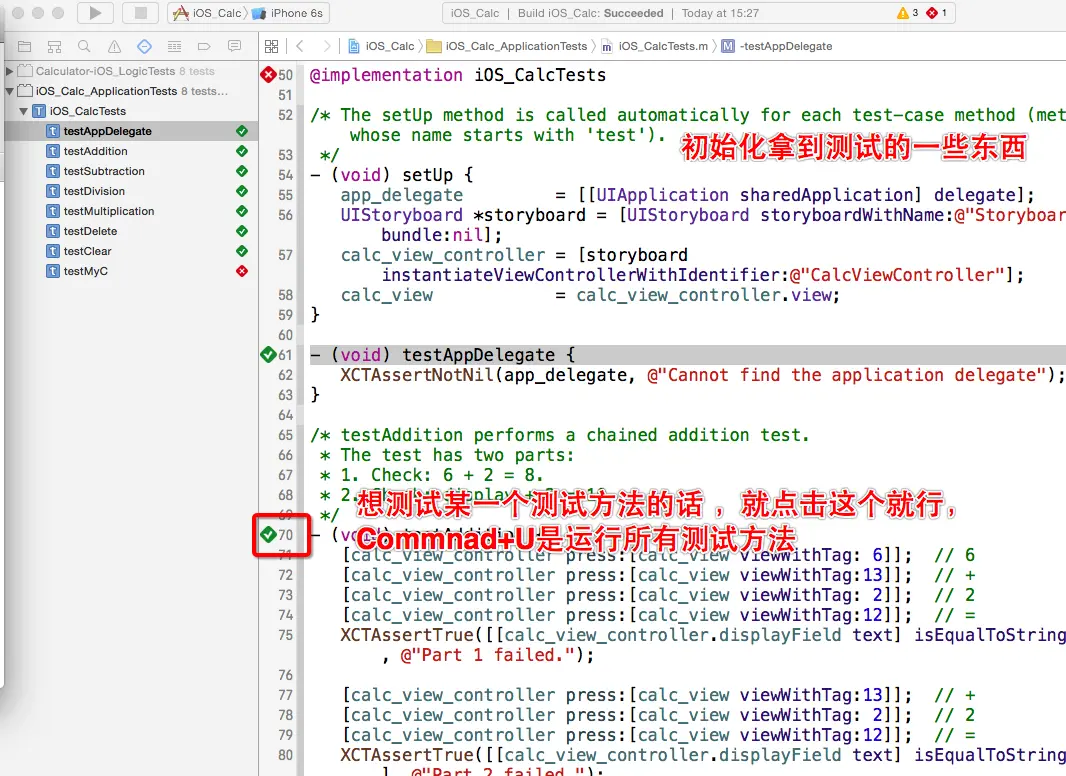The height and width of the screenshot is (776, 1066).
Task: Click iOS_Calc_ApplicationTests folder in jump bar
Action: click(506, 46)
